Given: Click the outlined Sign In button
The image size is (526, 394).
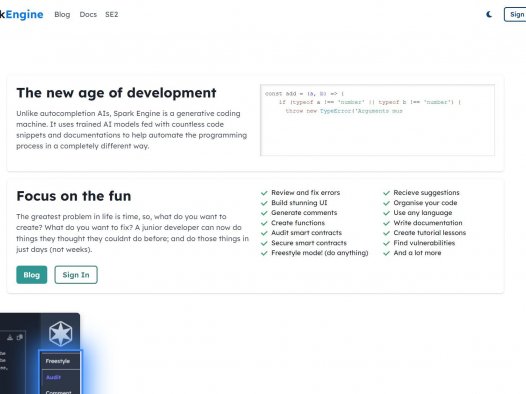Looking at the screenshot, I should 76,275.
